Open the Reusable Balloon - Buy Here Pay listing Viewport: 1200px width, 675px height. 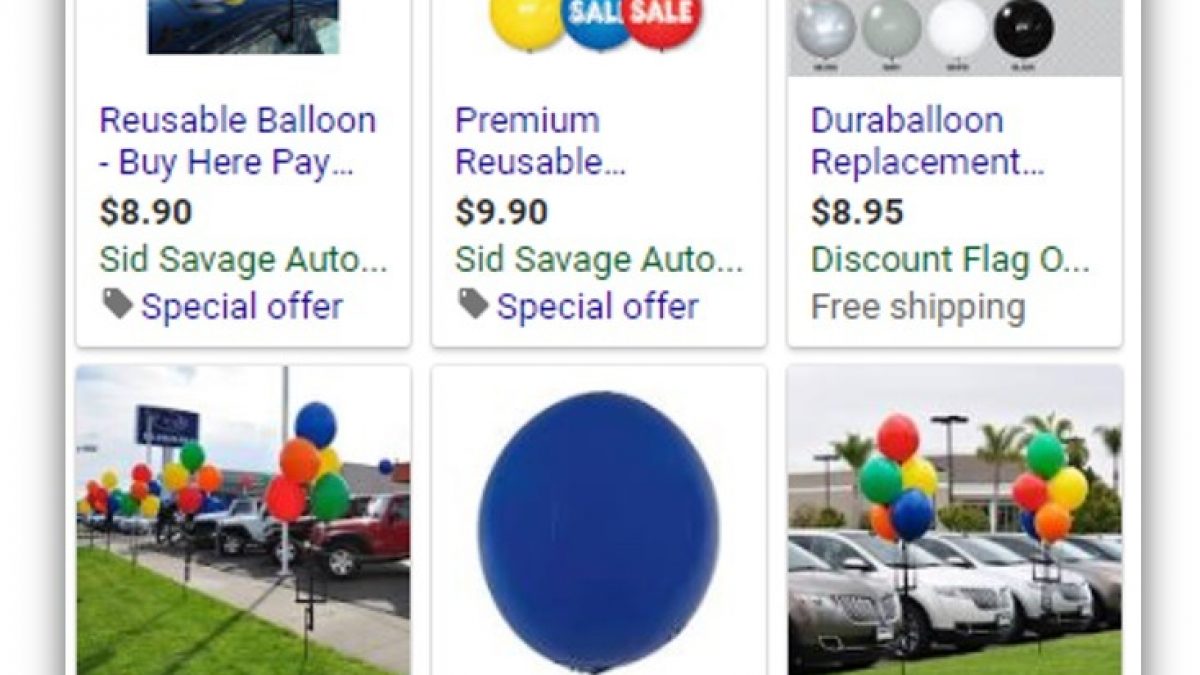pyautogui.click(x=238, y=141)
